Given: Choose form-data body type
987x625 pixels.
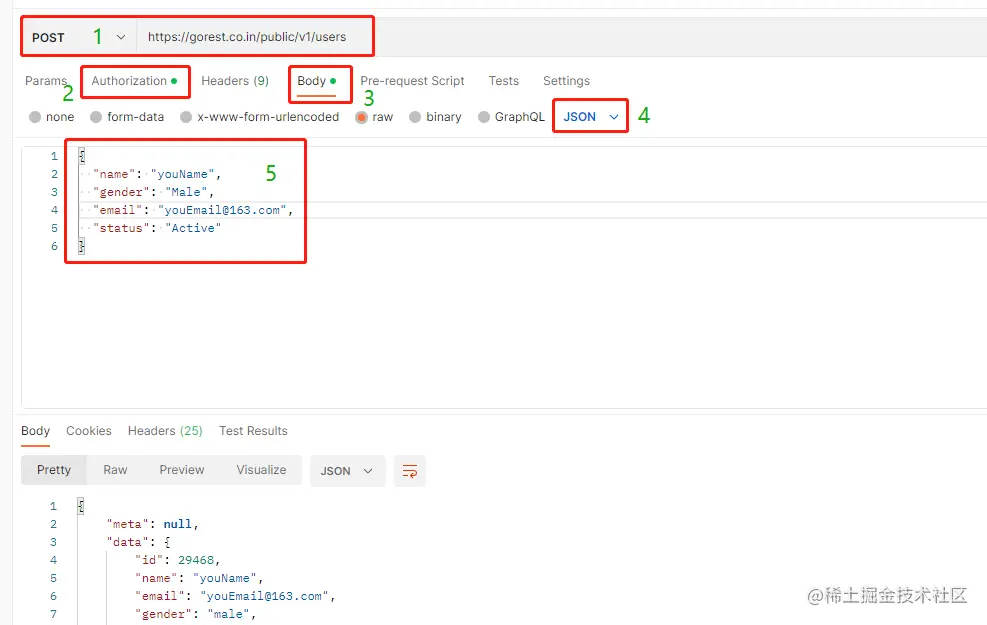Looking at the screenshot, I should (96, 117).
